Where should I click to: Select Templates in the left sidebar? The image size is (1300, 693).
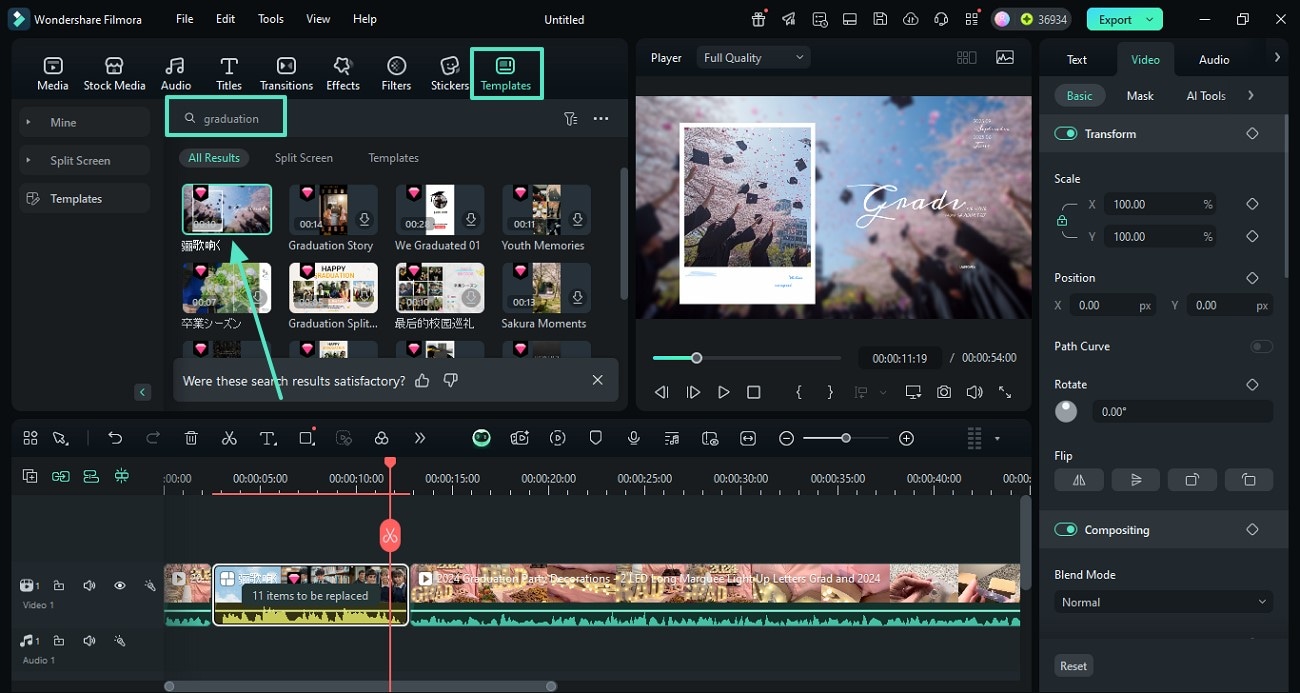point(84,198)
